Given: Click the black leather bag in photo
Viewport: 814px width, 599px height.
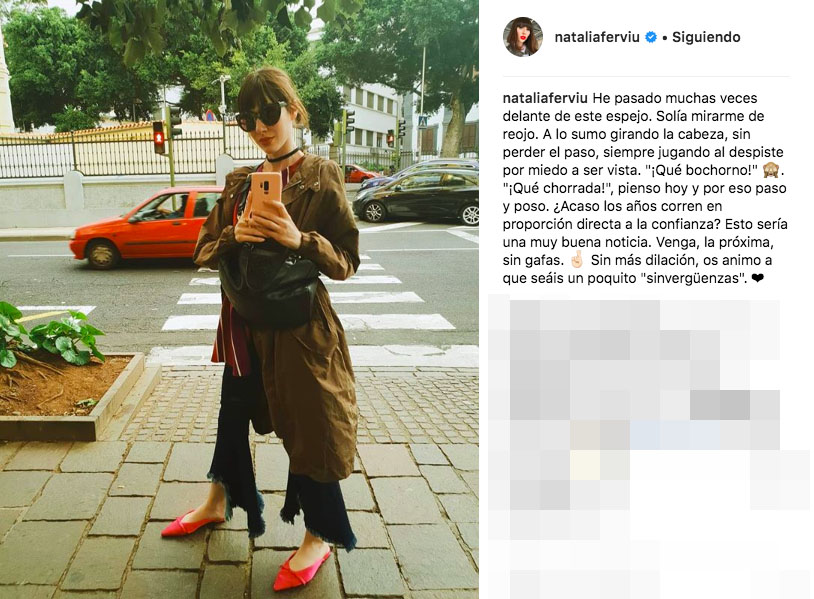Looking at the screenshot, I should (268, 282).
